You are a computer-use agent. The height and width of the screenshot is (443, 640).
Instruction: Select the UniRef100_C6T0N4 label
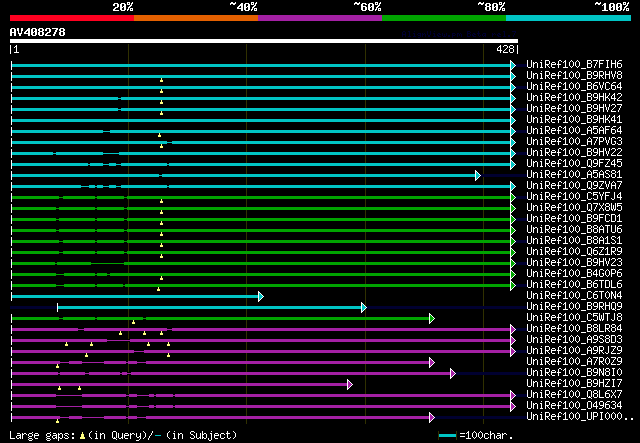click(574, 296)
